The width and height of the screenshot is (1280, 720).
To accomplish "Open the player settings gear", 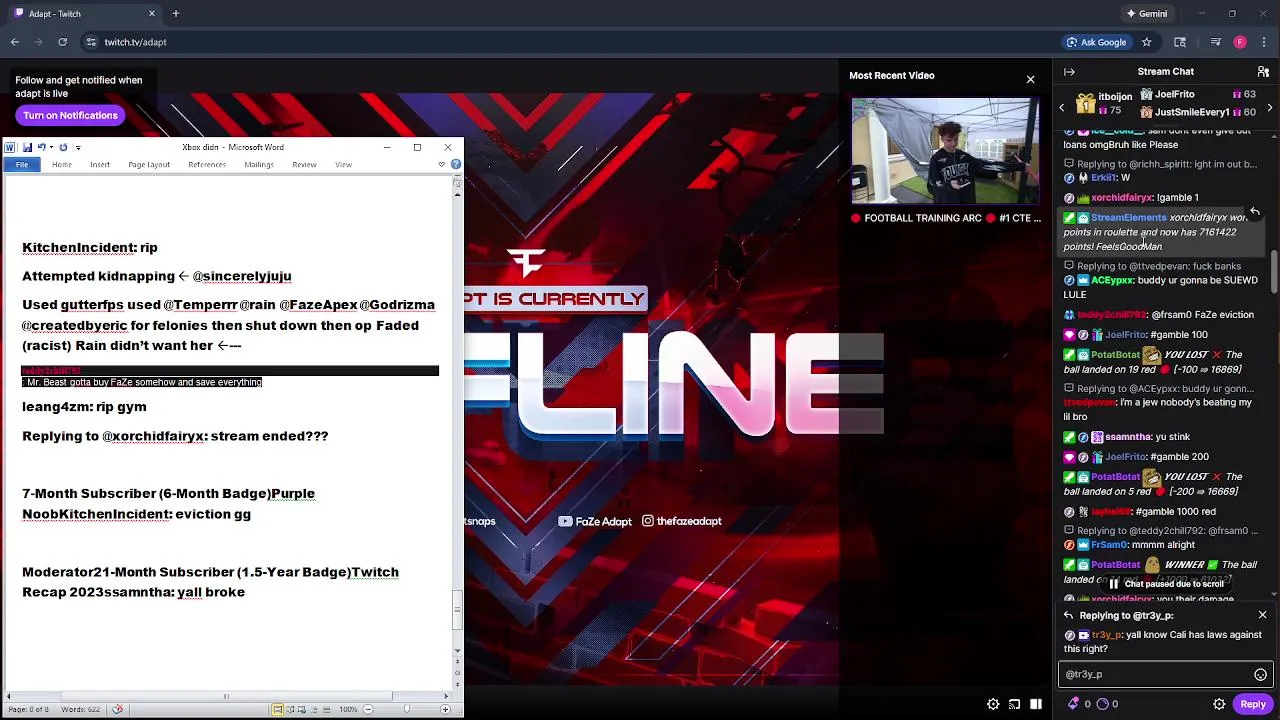I will 993,704.
